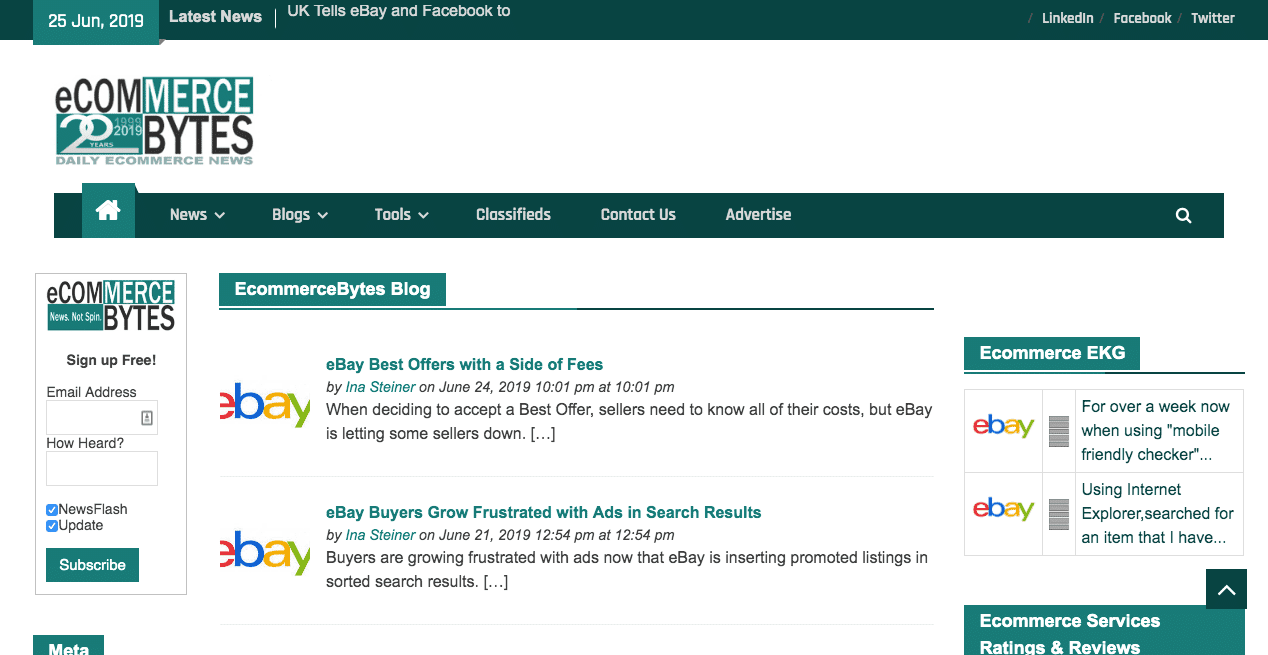
Task: Open the Advertise menu item
Action: [x=758, y=215]
